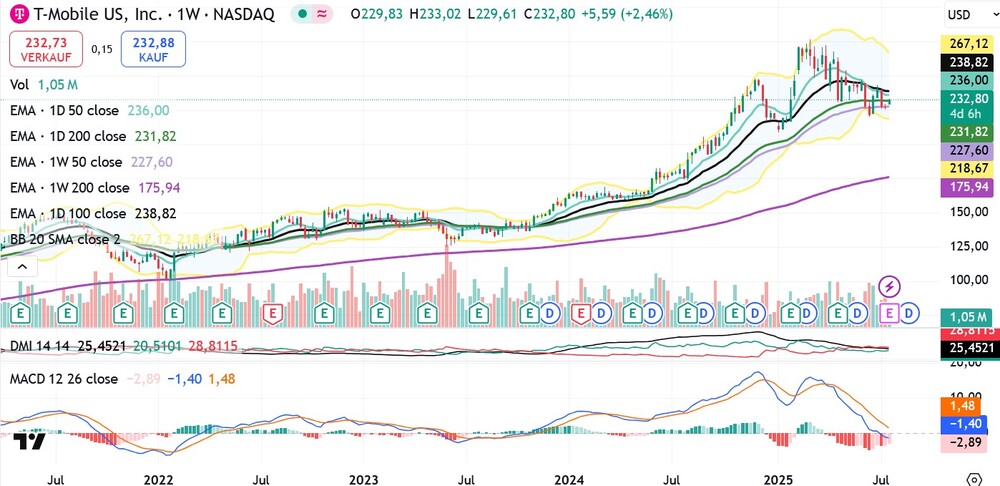Click the green market status dot
This screenshot has height=486, width=1000.
302,14
